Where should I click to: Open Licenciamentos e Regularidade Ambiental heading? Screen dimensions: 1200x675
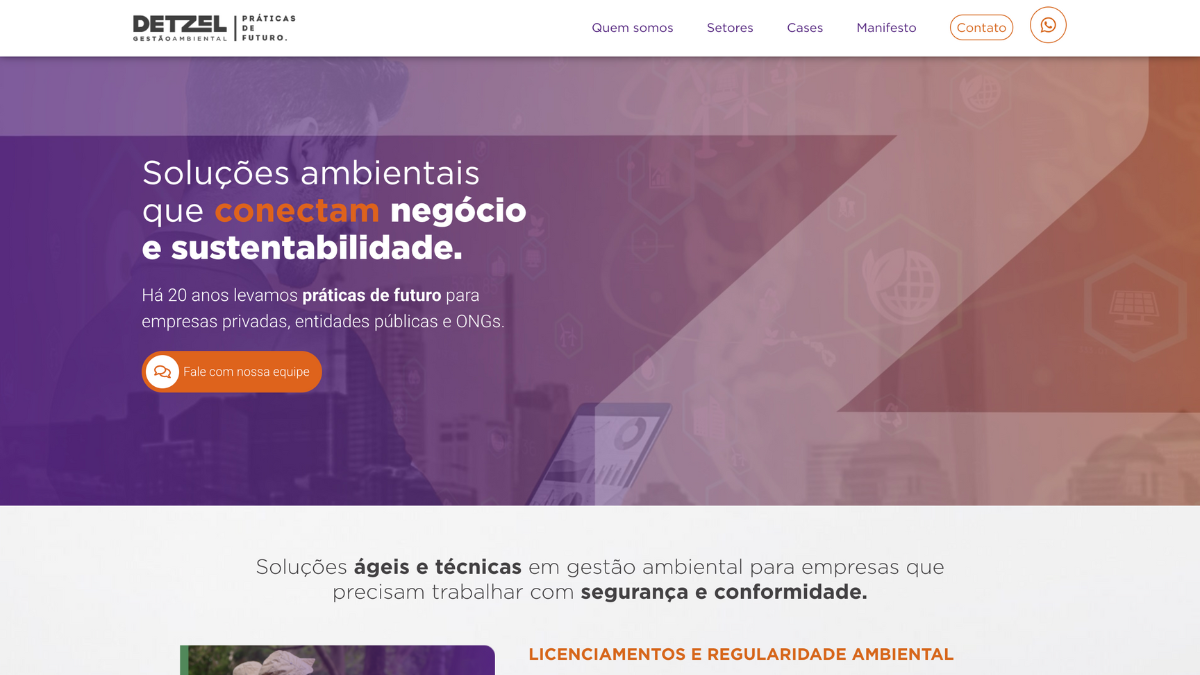tap(741, 654)
